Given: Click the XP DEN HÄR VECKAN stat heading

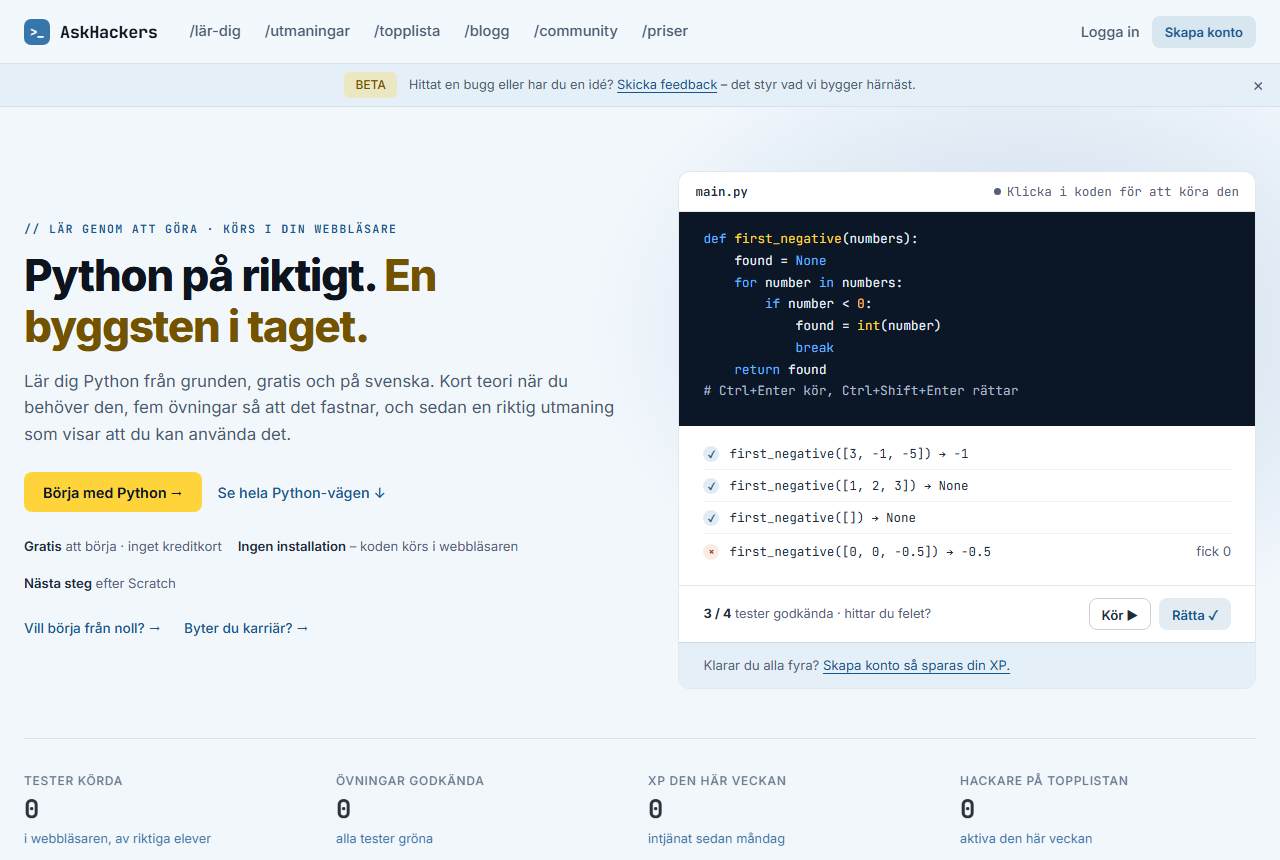Looking at the screenshot, I should pyautogui.click(x=717, y=780).
